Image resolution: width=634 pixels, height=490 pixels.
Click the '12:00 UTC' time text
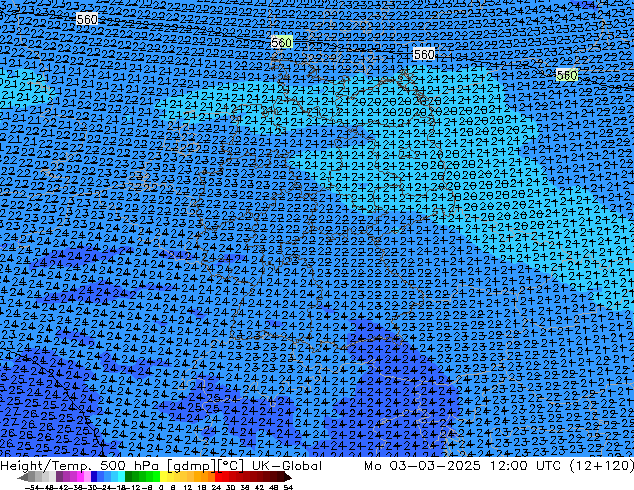point(525,466)
